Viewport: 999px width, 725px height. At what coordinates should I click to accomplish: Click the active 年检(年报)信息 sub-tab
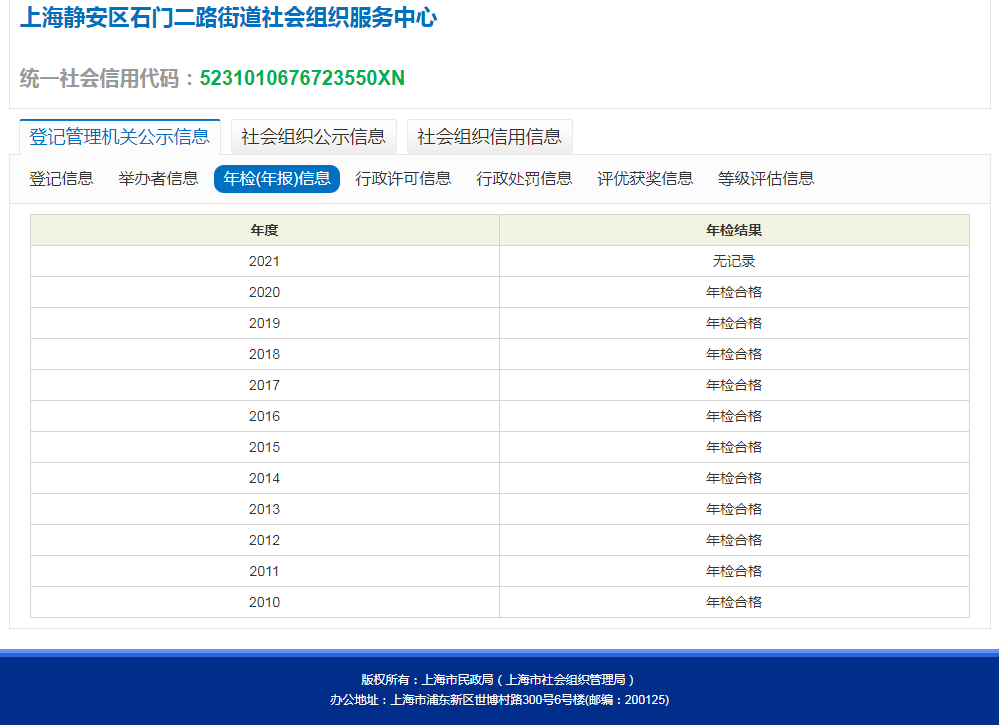click(277, 179)
